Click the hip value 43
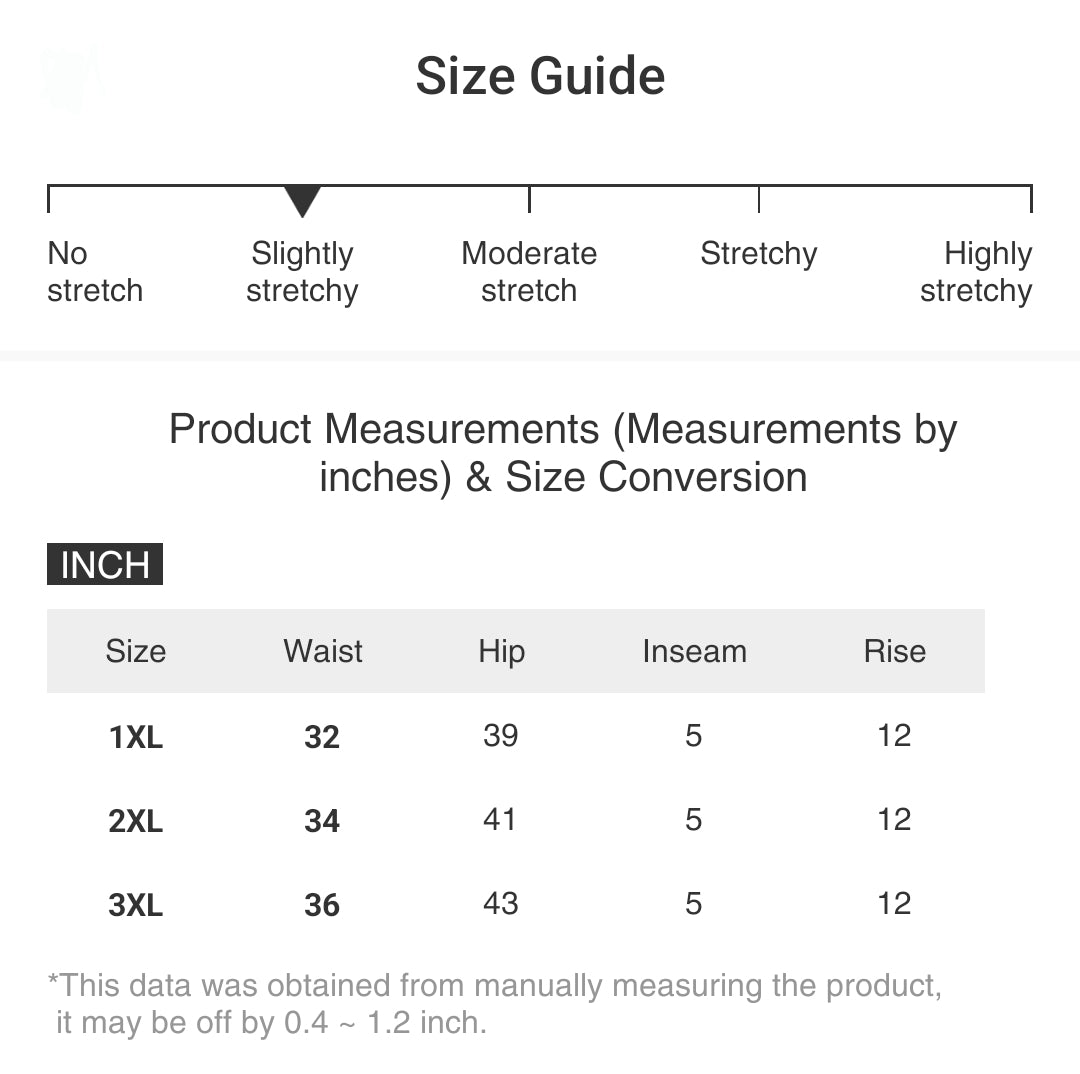 [x=500, y=904]
